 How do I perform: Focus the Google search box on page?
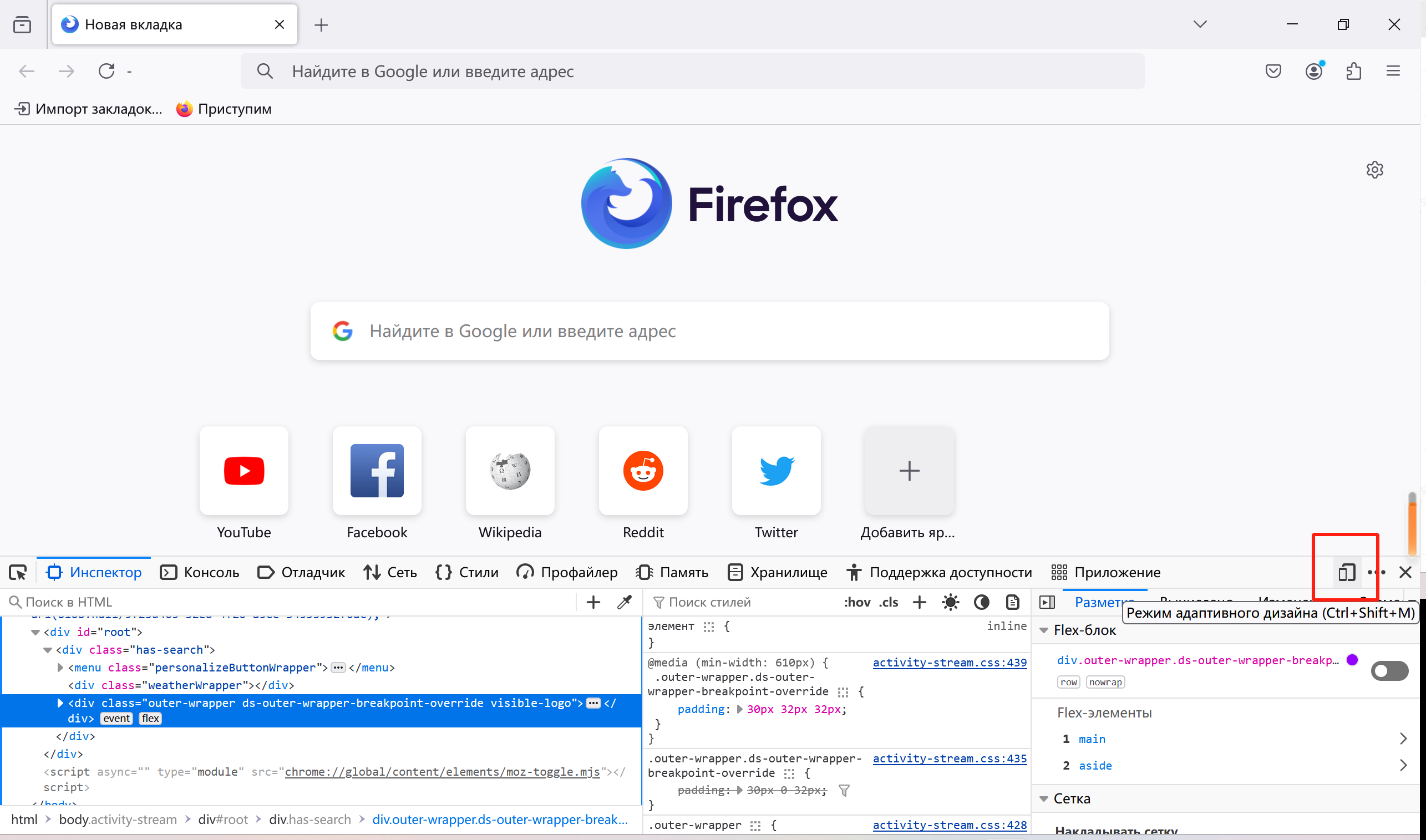tap(709, 330)
